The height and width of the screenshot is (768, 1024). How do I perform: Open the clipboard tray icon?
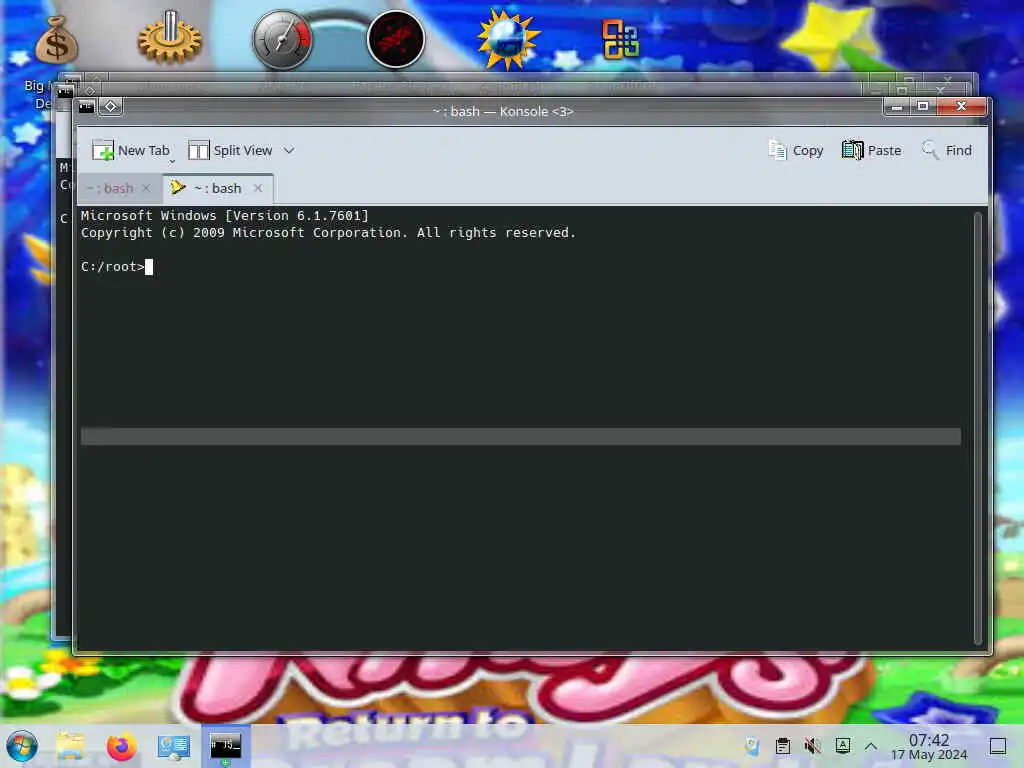(782, 746)
